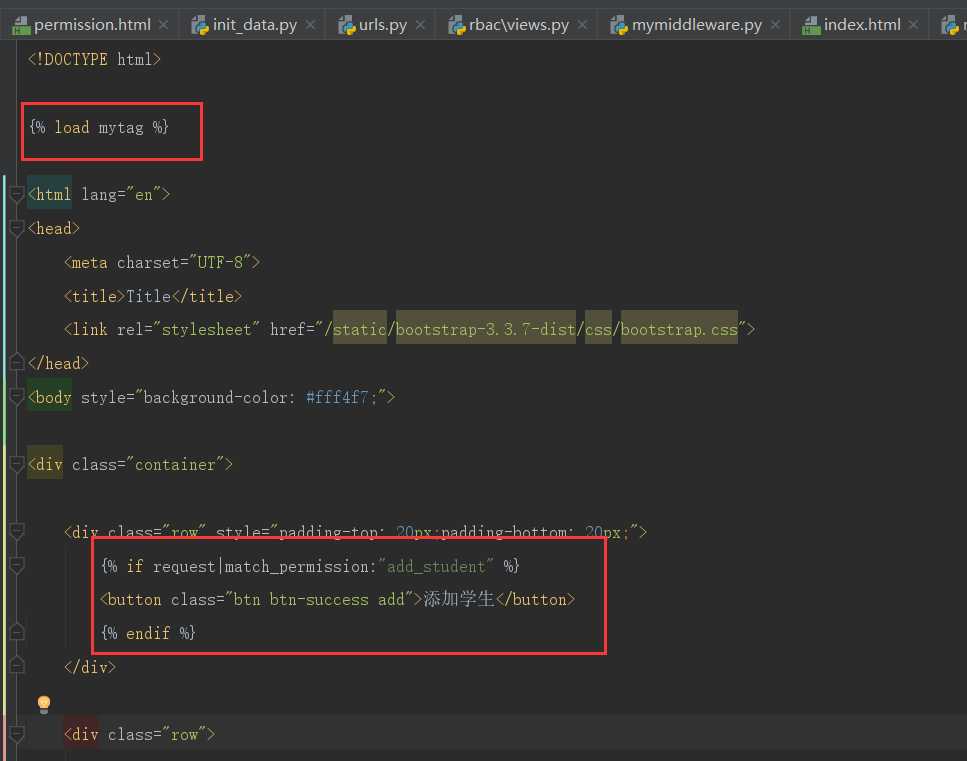Click the </head> closing fold marker
The height and width of the screenshot is (761, 967).
[x=17, y=362]
